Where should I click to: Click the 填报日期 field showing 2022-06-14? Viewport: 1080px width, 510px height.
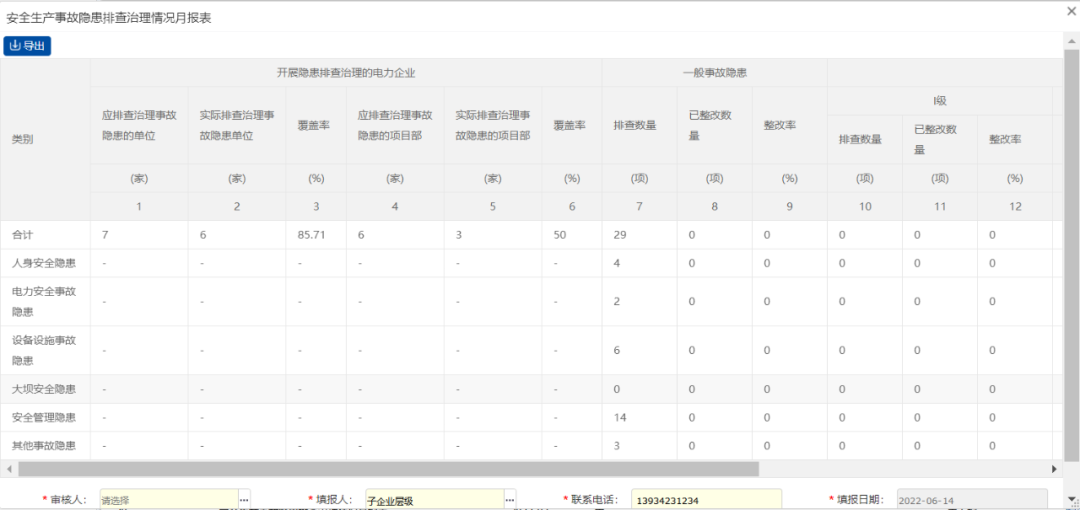click(972, 499)
